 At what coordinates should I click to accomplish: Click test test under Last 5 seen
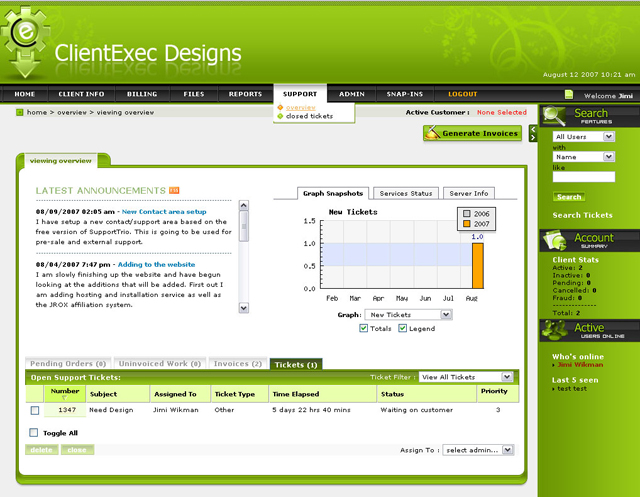pyautogui.click(x=572, y=388)
